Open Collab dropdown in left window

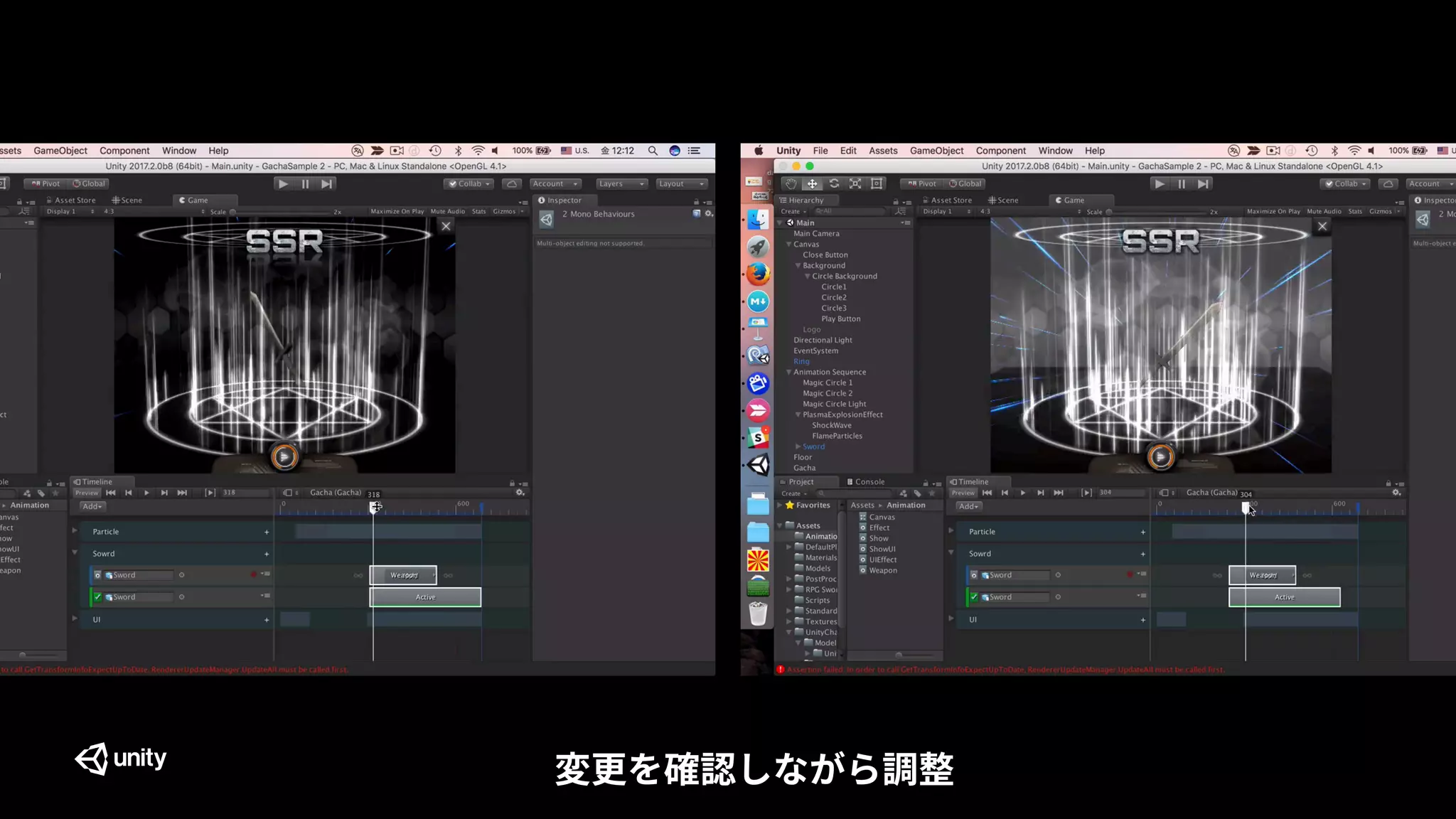(x=469, y=183)
